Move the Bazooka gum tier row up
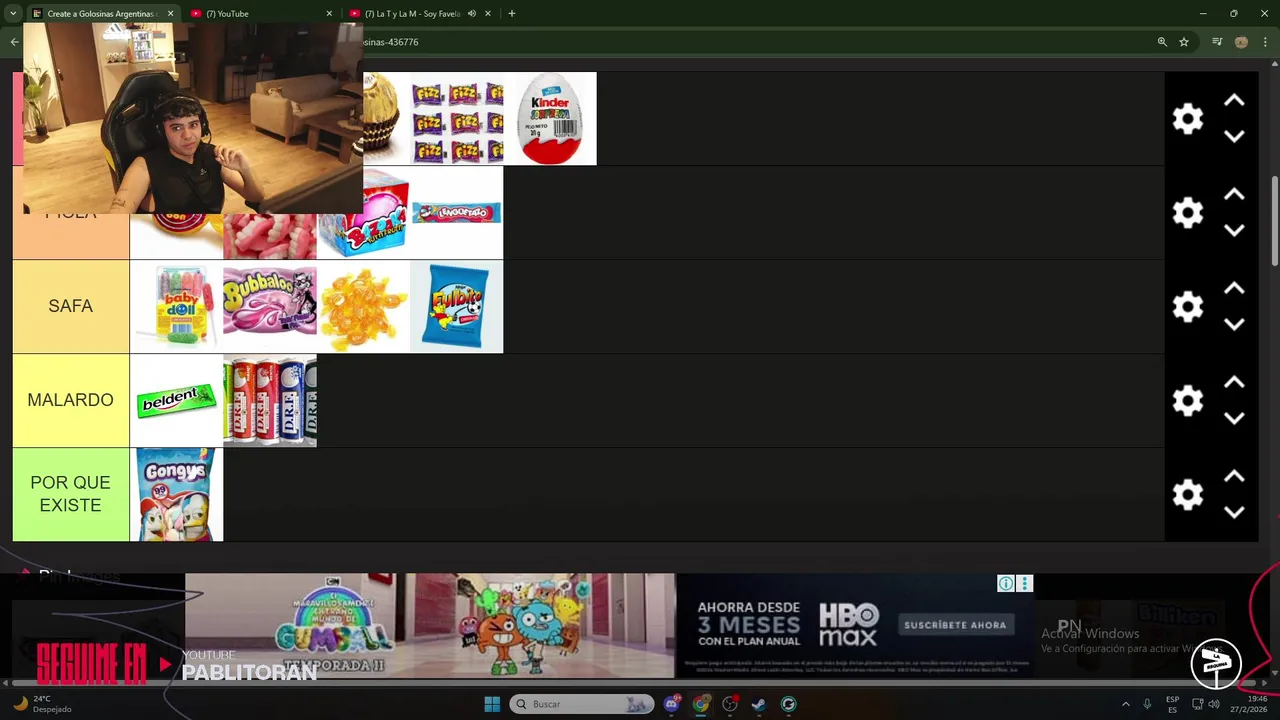This screenshot has height=720, width=1280. [x=1234, y=195]
